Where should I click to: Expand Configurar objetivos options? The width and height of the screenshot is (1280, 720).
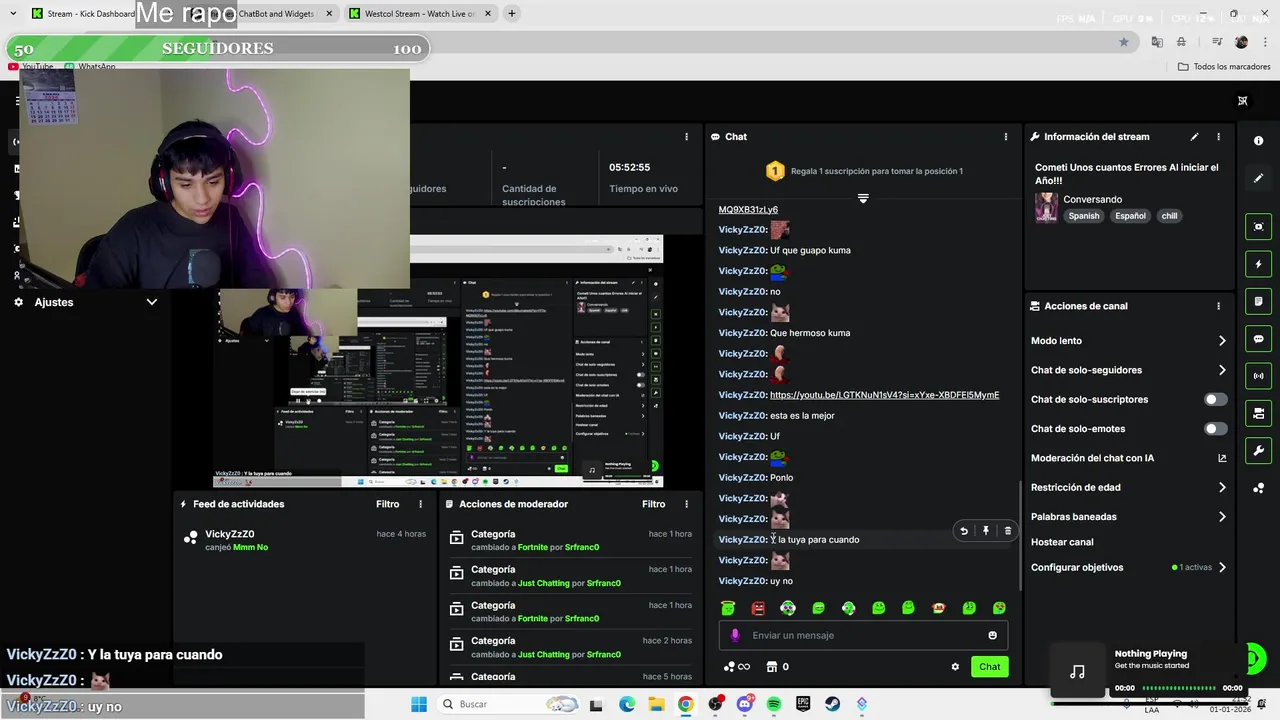pos(1222,568)
